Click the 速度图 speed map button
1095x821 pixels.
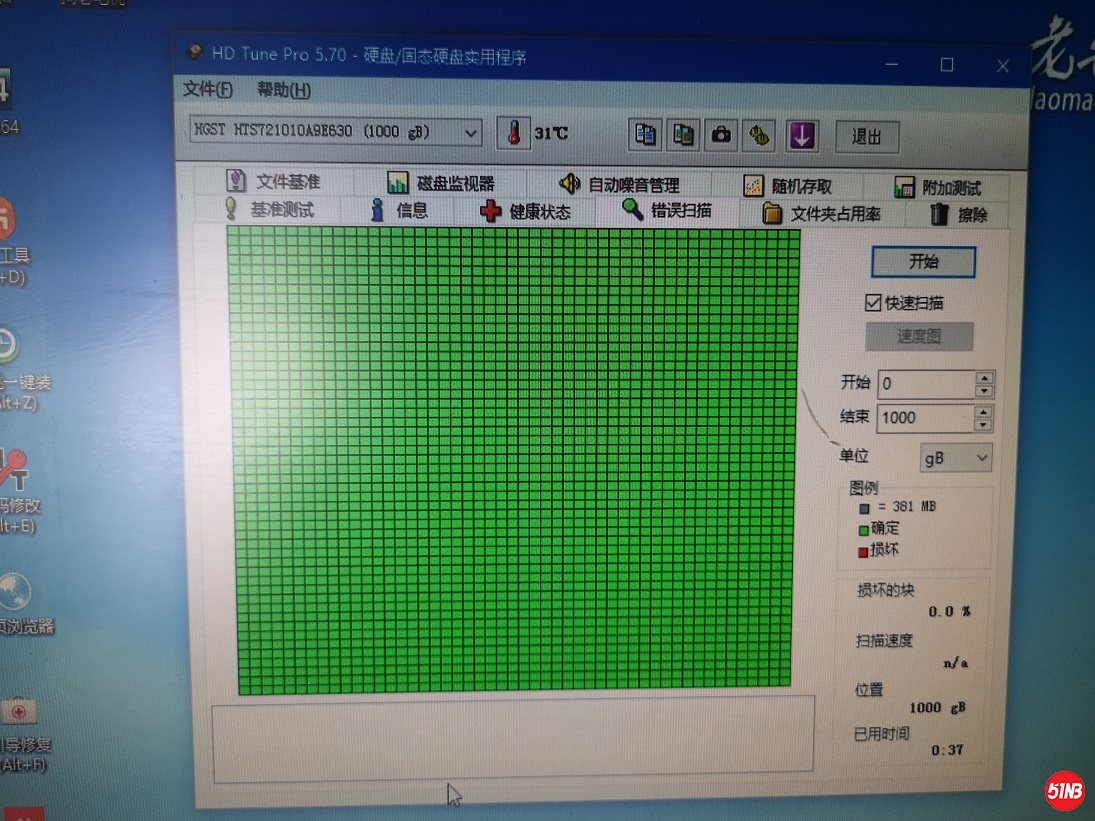919,336
